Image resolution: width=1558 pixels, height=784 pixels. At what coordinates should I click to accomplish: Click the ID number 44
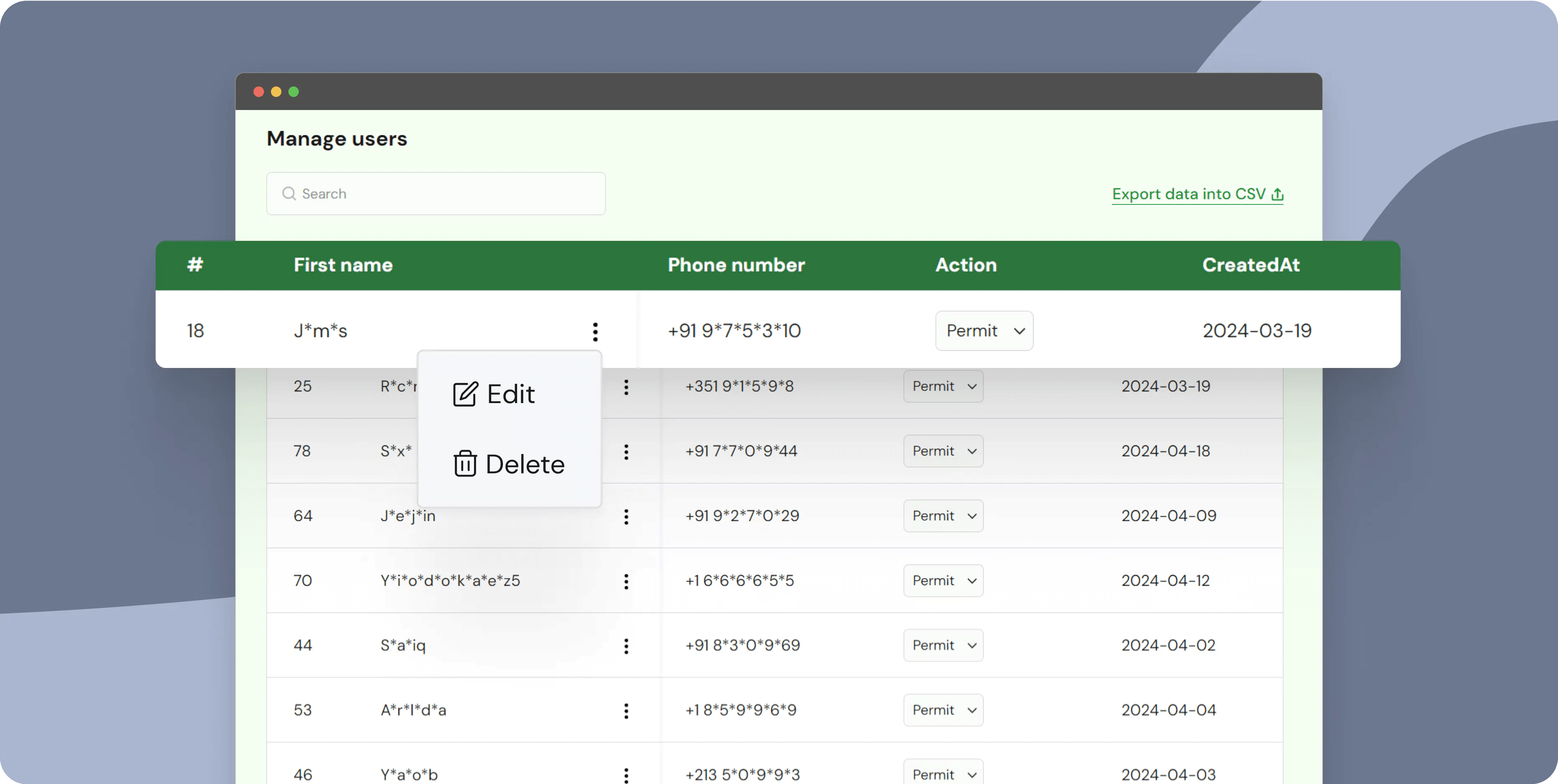click(302, 645)
